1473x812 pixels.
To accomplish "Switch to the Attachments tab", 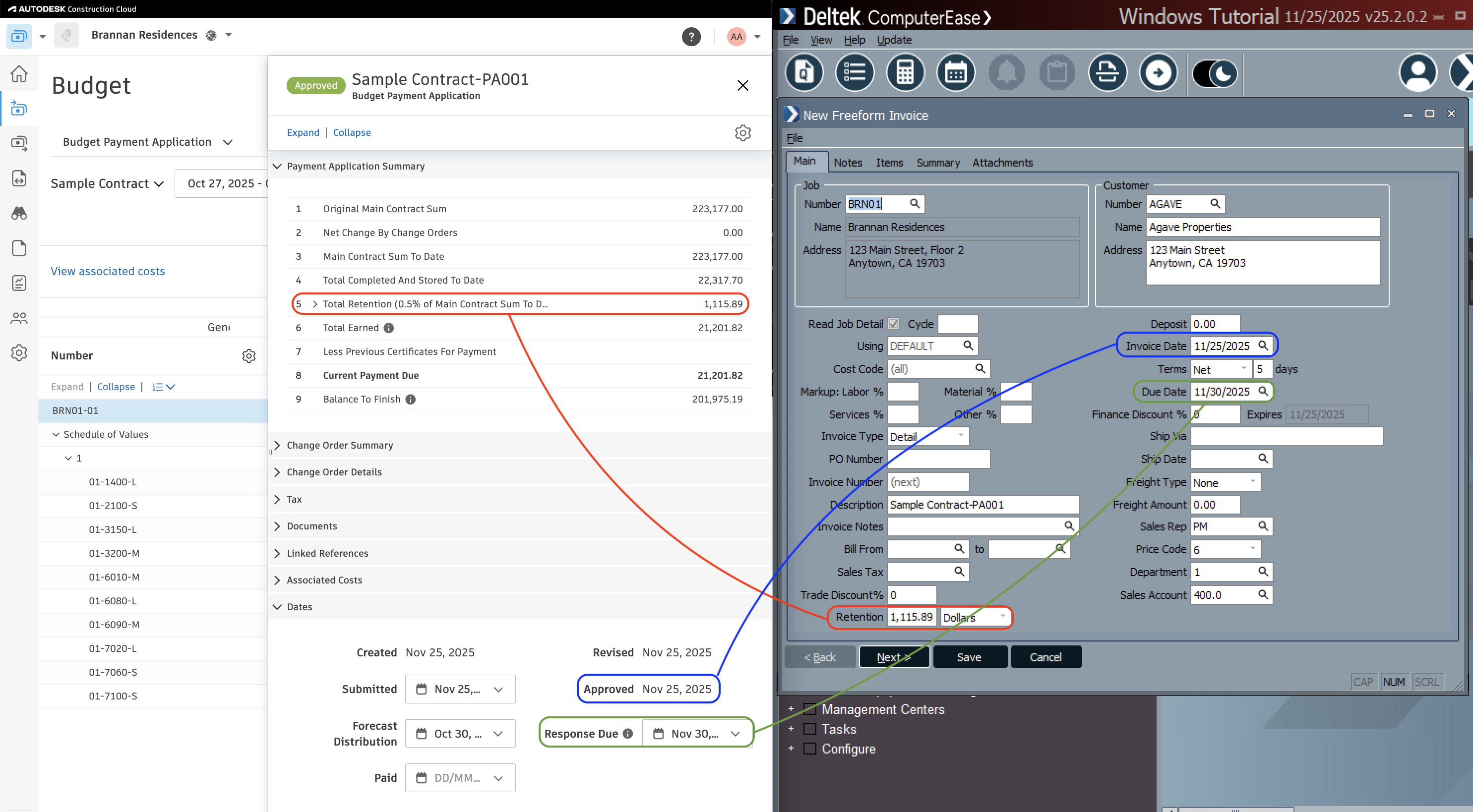I will (1002, 162).
